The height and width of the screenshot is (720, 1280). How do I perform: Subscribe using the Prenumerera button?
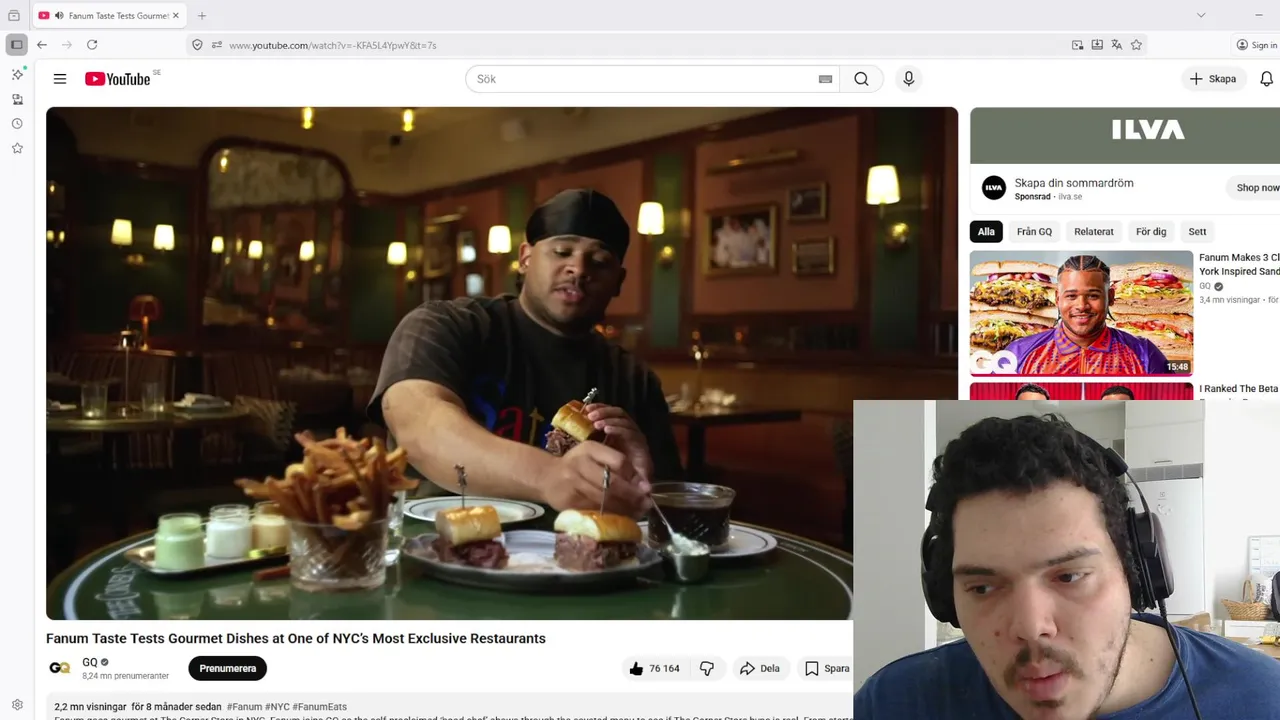(x=228, y=668)
